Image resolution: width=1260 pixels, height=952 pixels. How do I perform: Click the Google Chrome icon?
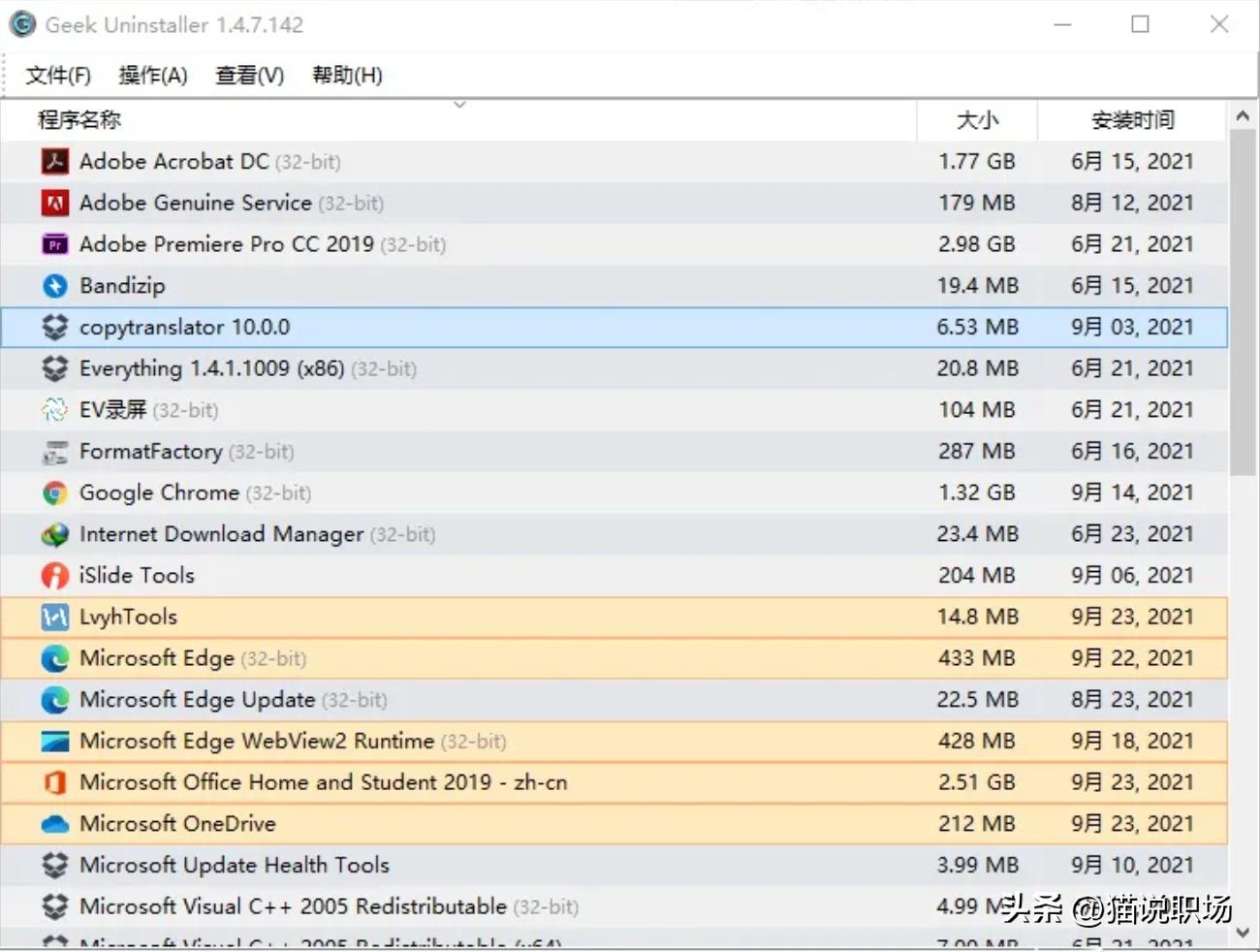click(55, 492)
